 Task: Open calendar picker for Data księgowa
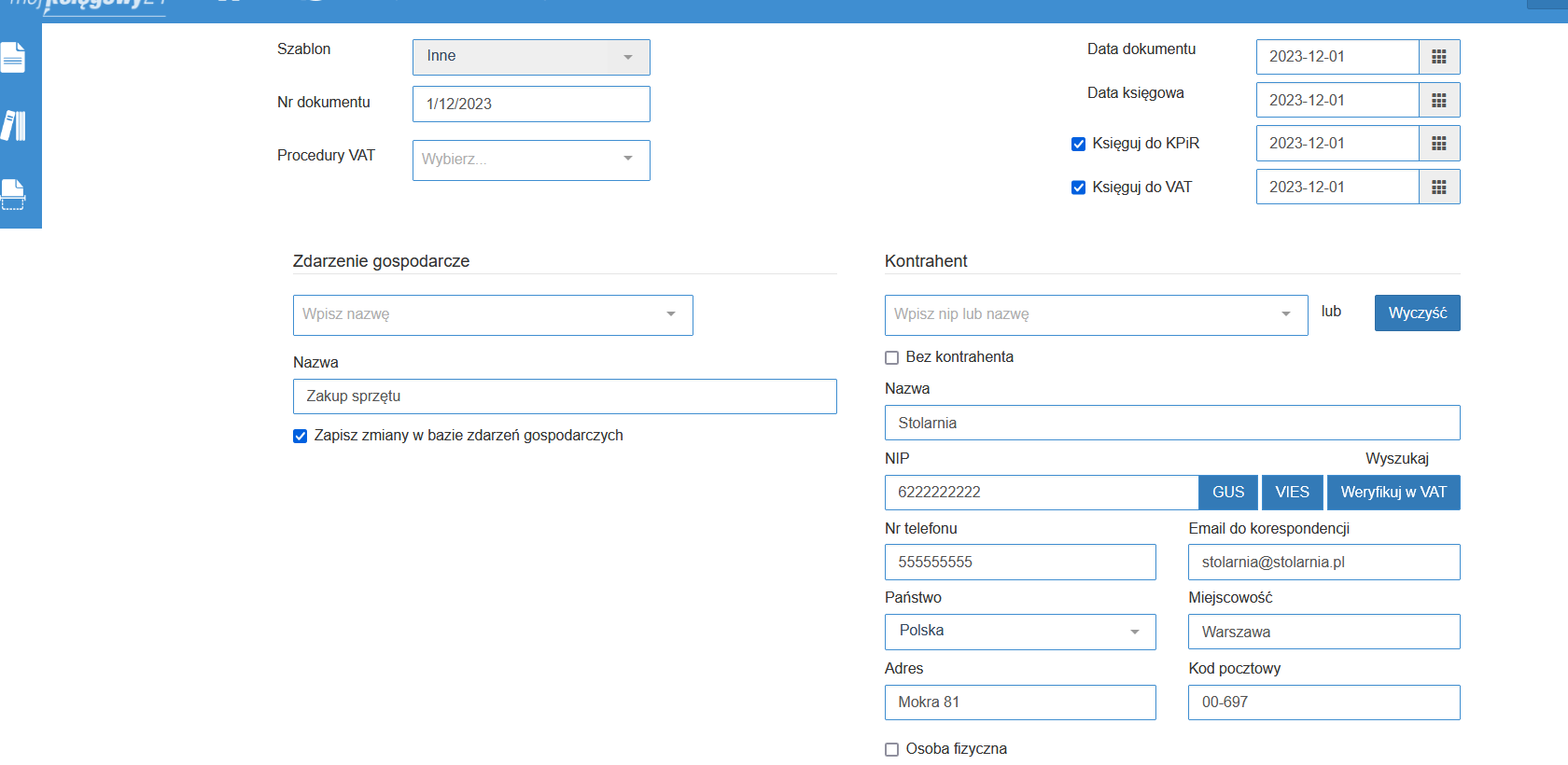click(1438, 101)
